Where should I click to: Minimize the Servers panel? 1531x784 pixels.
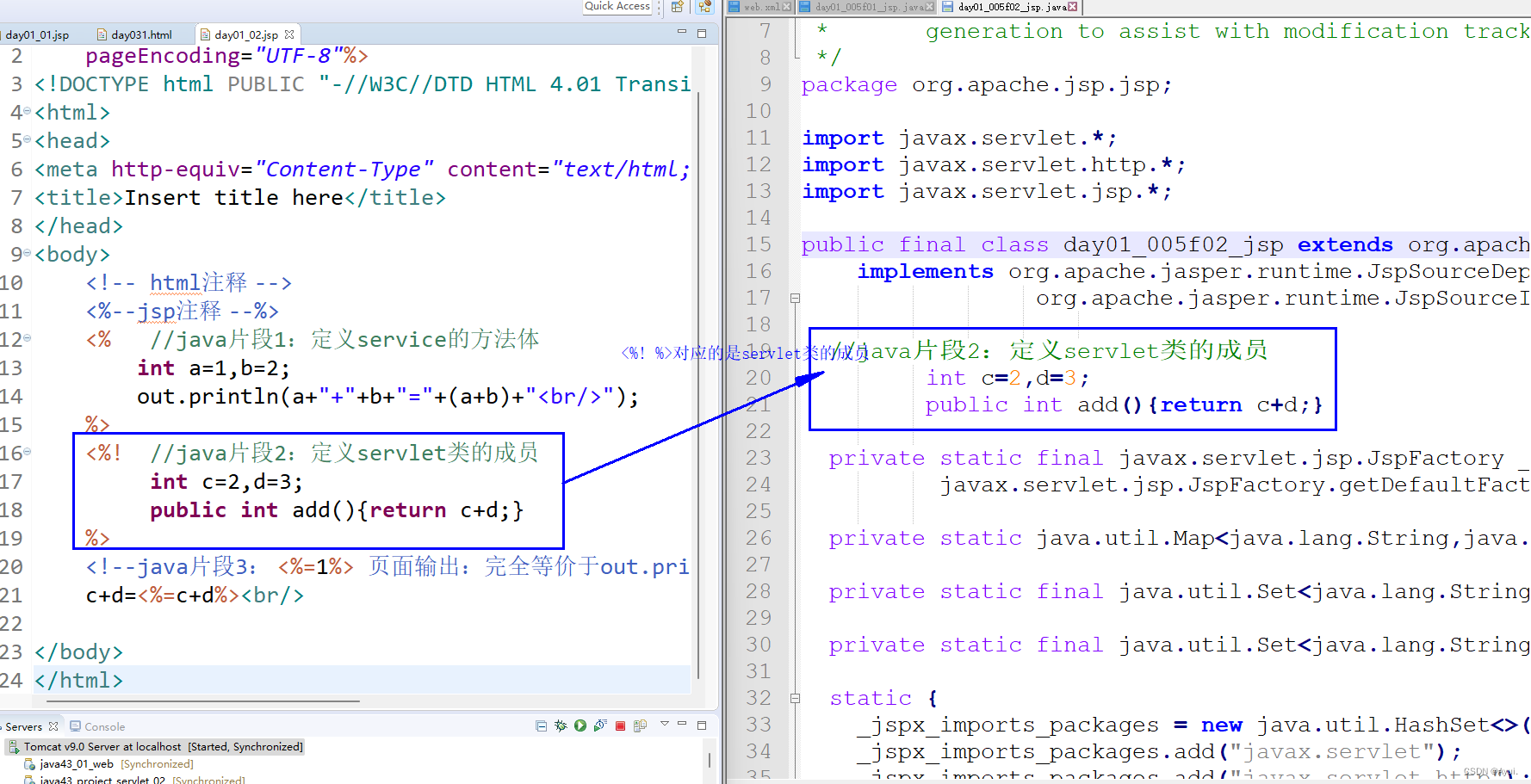tap(682, 724)
